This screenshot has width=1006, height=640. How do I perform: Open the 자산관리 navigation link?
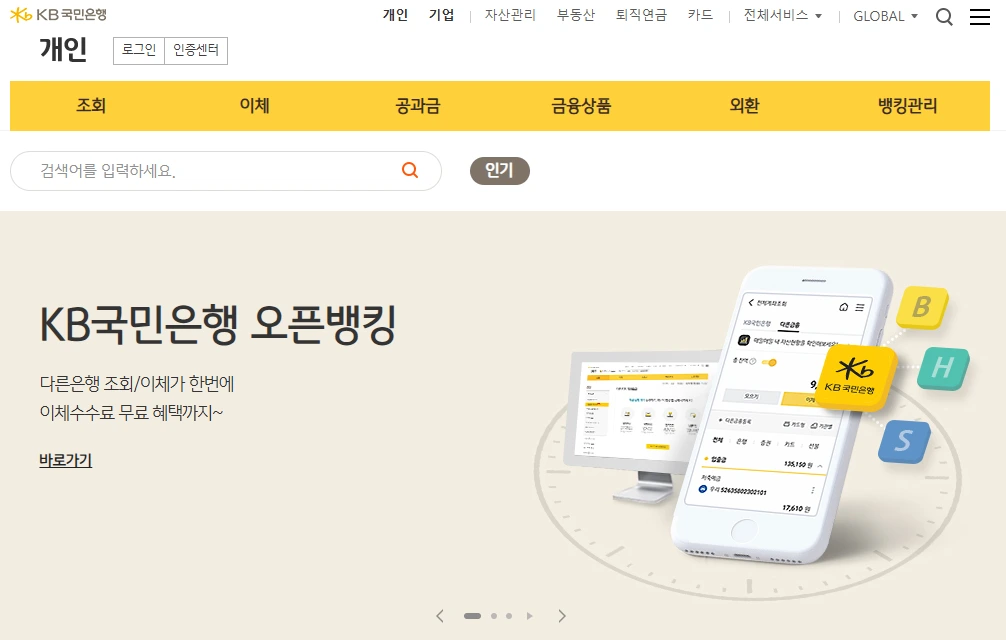point(510,15)
